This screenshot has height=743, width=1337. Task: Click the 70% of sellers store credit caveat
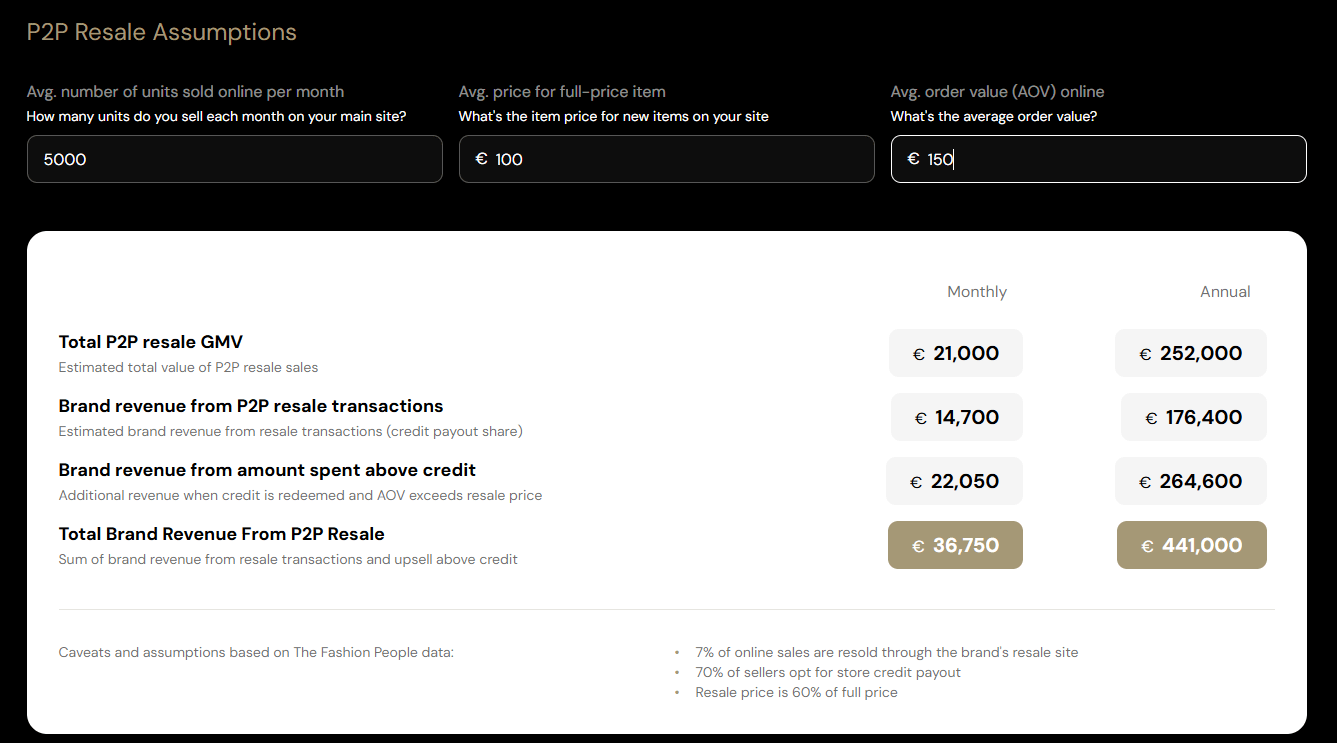(x=827, y=672)
